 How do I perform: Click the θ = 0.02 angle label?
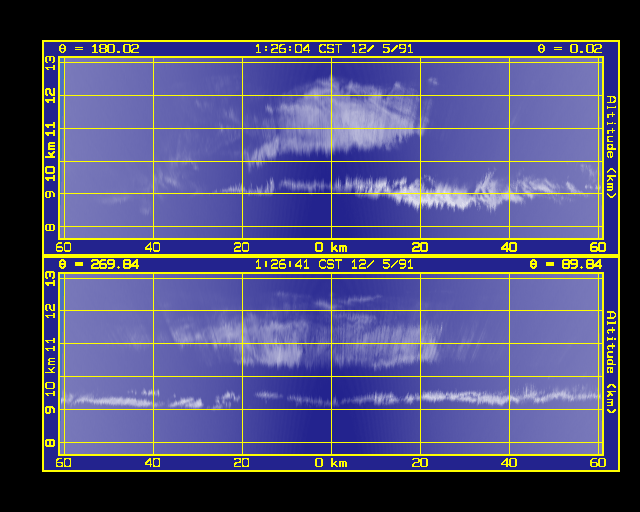[x=570, y=49]
